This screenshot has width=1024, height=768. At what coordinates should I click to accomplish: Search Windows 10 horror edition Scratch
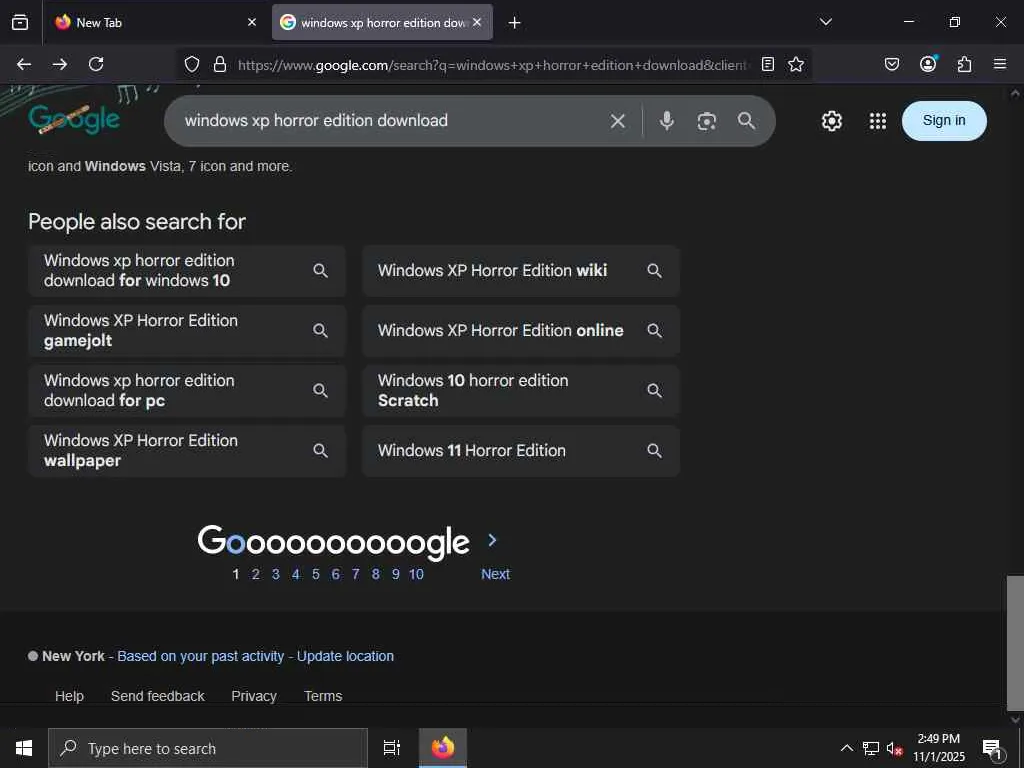520,391
